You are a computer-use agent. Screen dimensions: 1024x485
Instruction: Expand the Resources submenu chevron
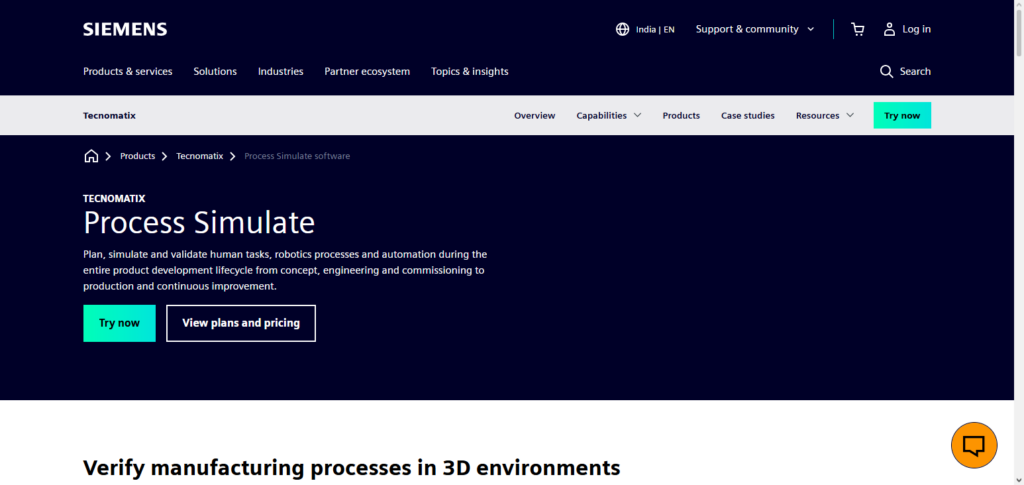(x=850, y=116)
